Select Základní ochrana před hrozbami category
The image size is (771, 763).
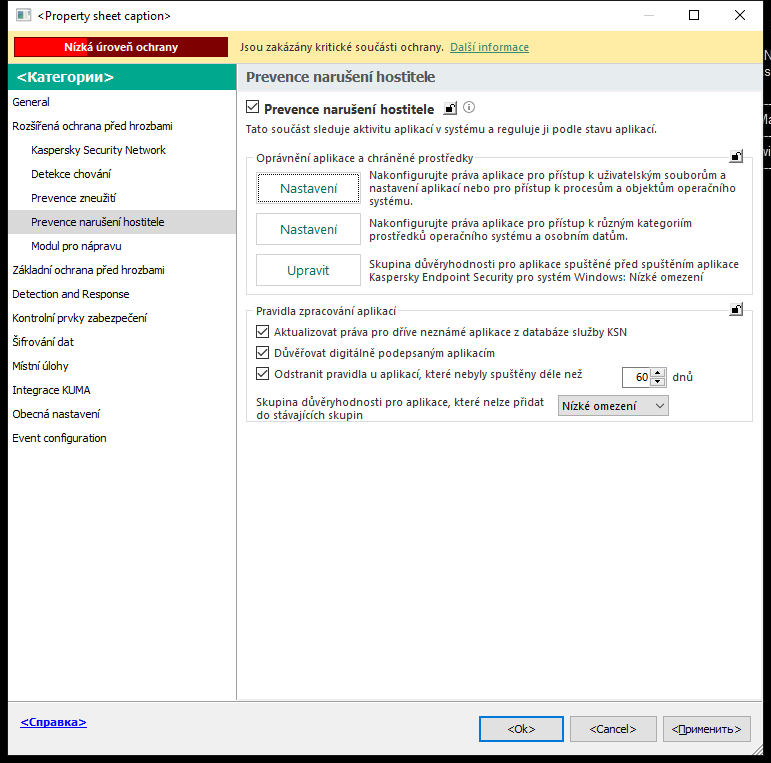coord(122,270)
